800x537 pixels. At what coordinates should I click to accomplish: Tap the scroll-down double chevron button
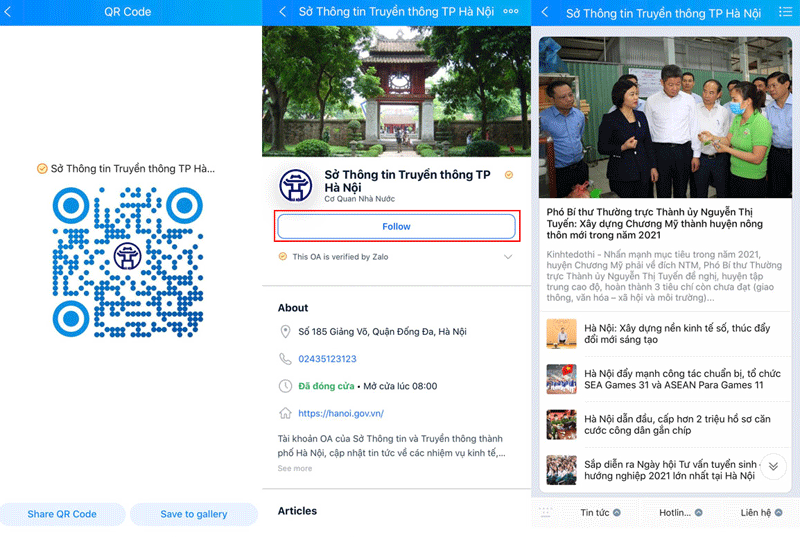[773, 466]
